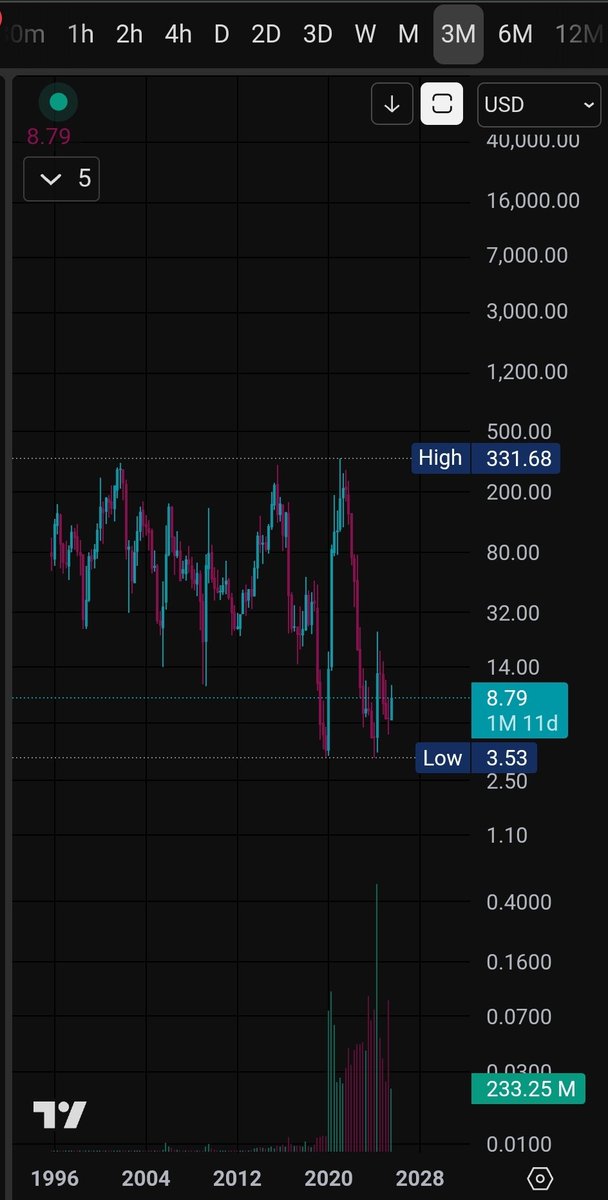
Task: Select the 4h timeframe
Action: [178, 34]
